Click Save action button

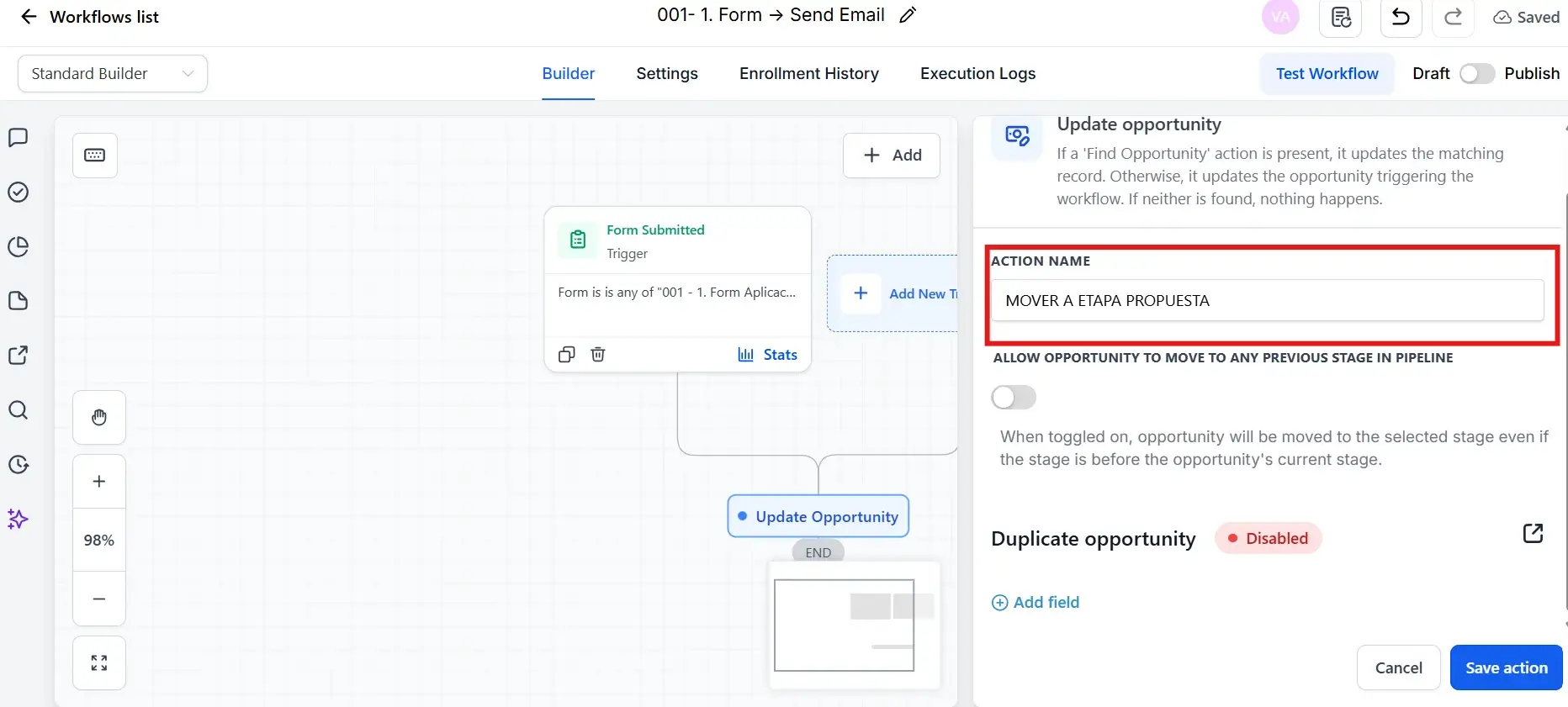pos(1507,668)
